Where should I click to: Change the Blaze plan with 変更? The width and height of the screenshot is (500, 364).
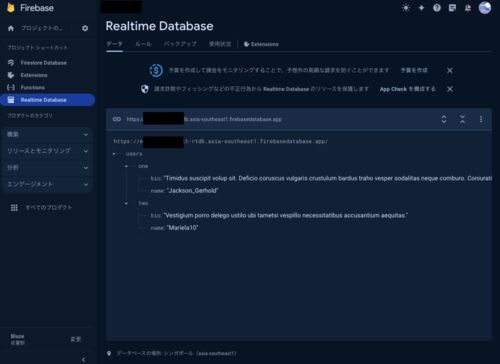point(76,339)
